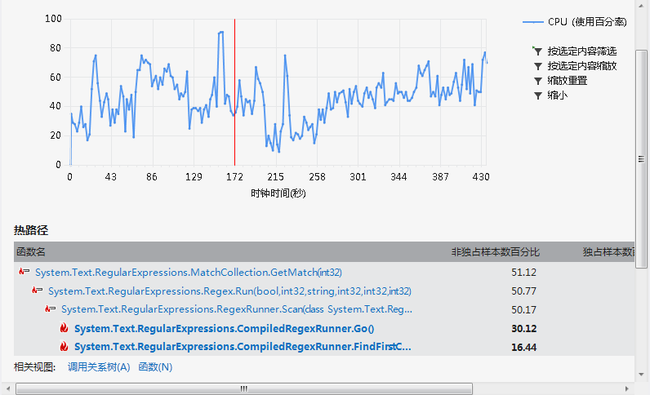650x395 pixels.
Task: Click the horizontal scrollbar right arrow
Action: 627,388
